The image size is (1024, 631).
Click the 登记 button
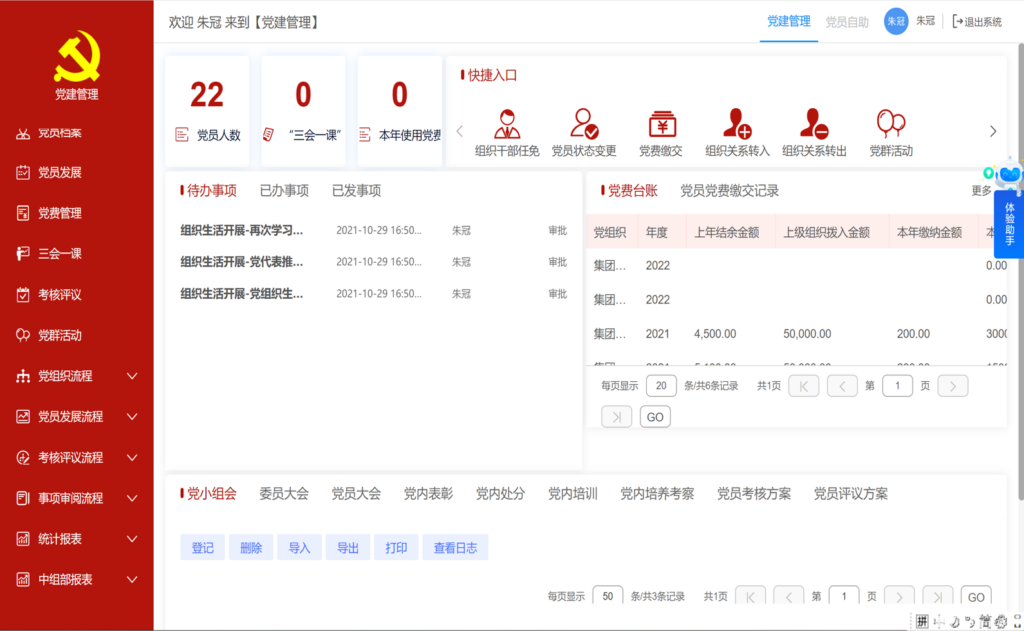(202, 548)
